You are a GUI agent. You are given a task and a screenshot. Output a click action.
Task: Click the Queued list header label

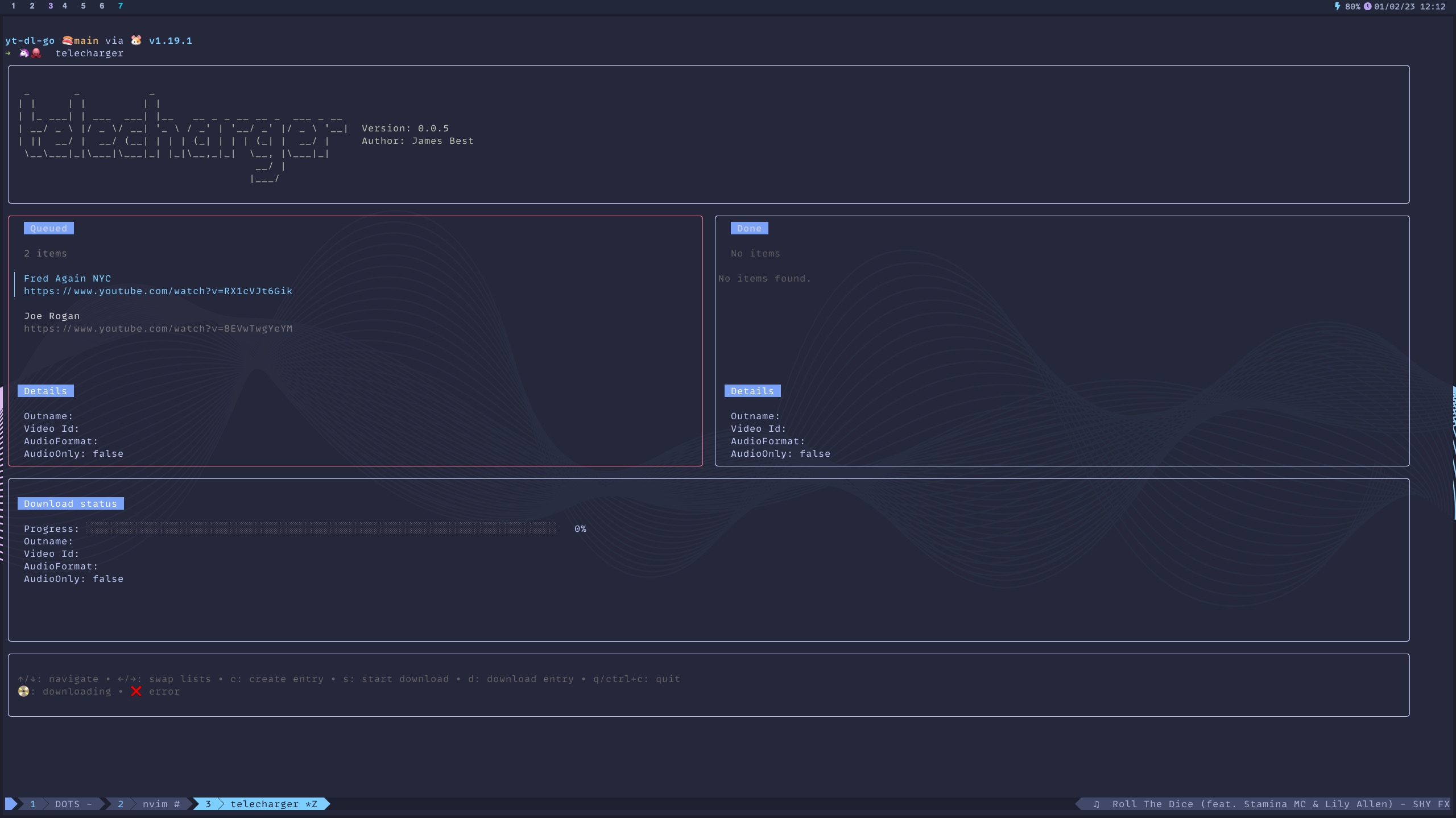tap(48, 228)
